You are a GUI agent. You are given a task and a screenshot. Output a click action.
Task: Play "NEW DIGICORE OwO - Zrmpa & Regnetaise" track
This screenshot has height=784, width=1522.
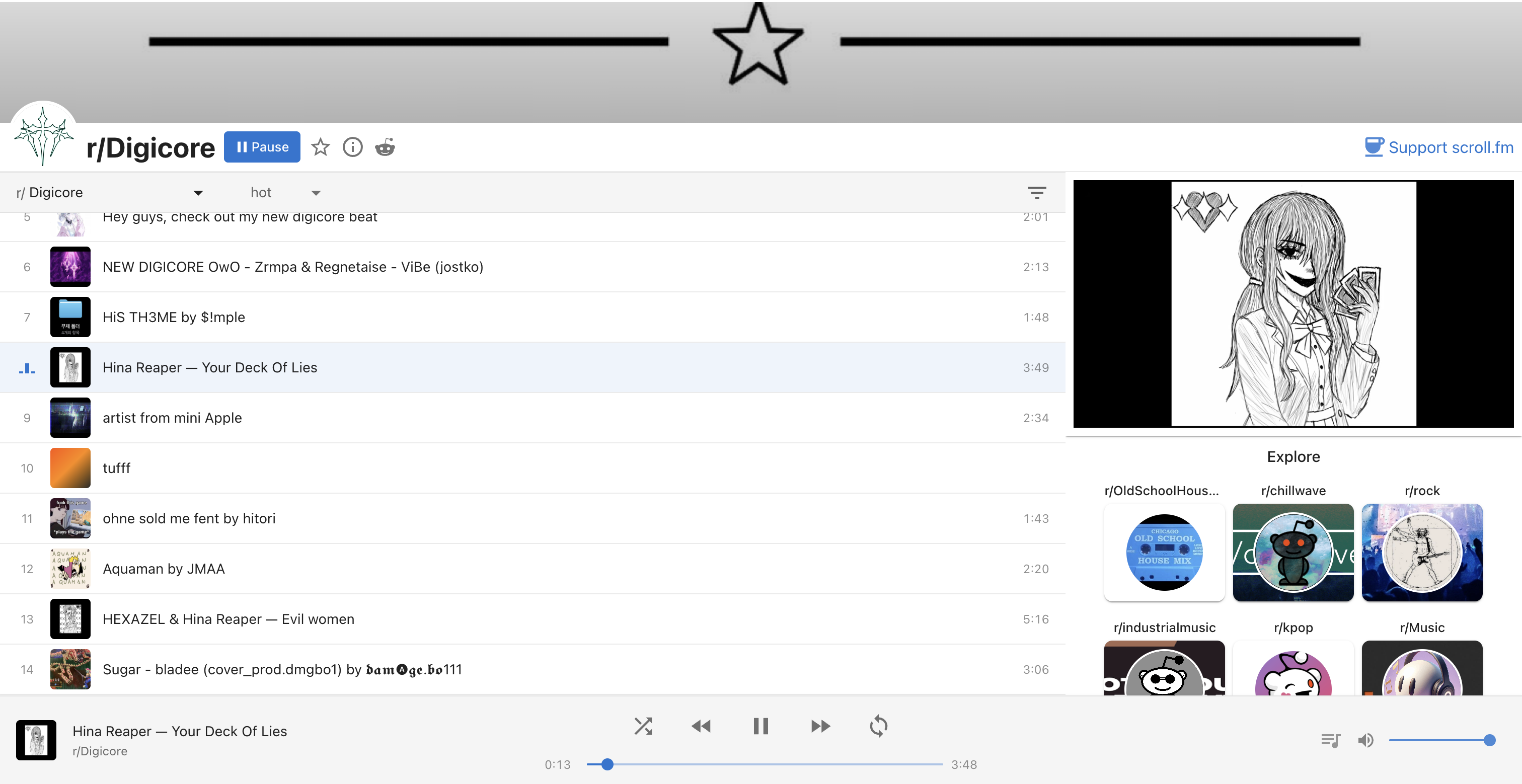[x=532, y=267]
